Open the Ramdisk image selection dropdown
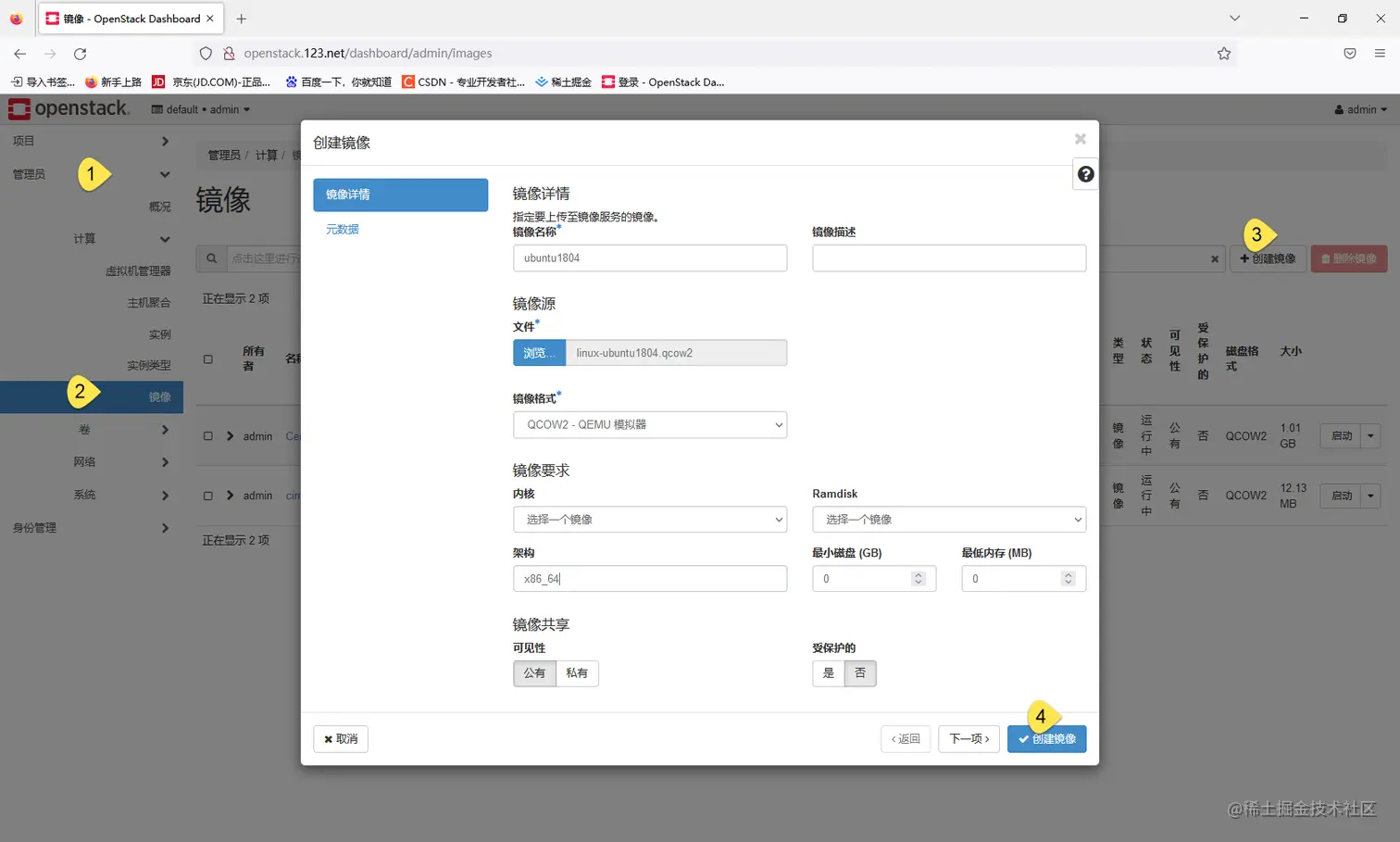The width and height of the screenshot is (1400, 842). [948, 519]
